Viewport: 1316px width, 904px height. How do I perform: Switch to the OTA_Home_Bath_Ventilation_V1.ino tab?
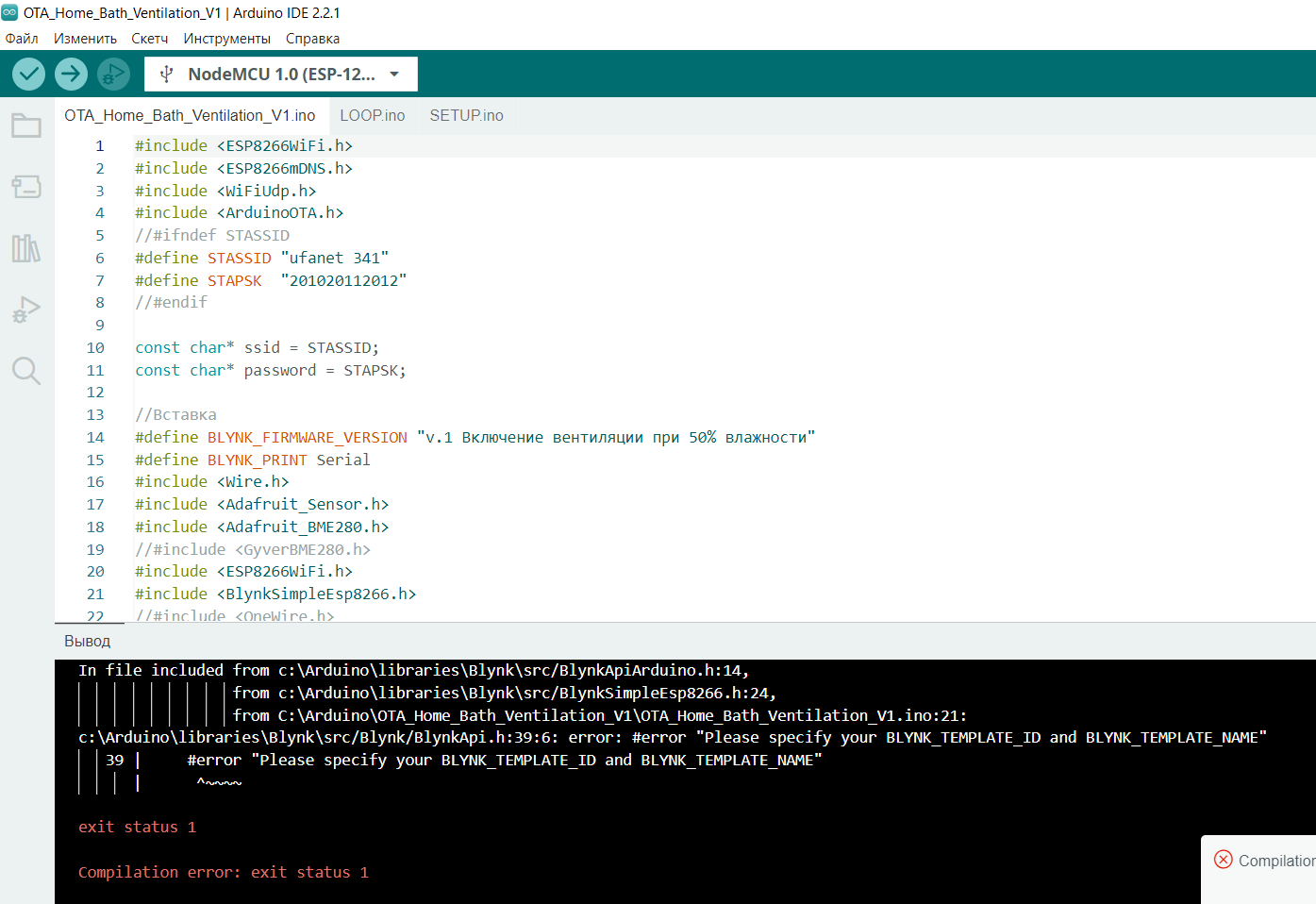[x=191, y=115]
